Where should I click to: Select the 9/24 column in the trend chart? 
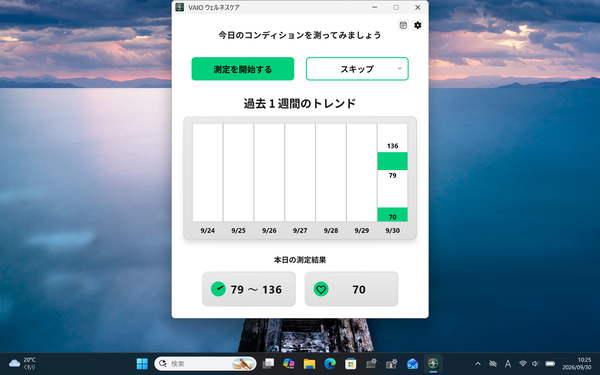pyautogui.click(x=207, y=172)
